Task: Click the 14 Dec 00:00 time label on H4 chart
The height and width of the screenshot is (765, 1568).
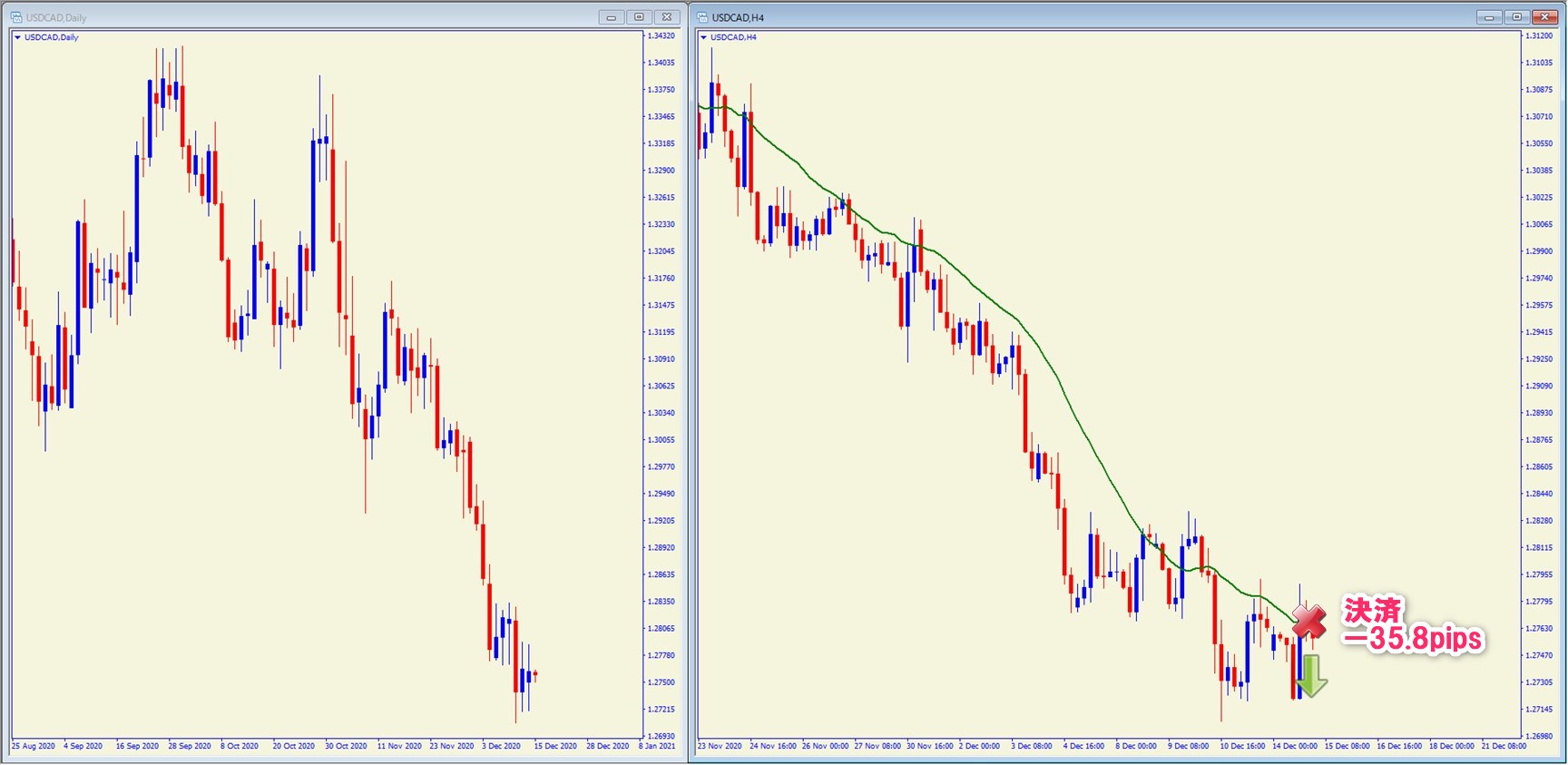Action: point(1295,746)
